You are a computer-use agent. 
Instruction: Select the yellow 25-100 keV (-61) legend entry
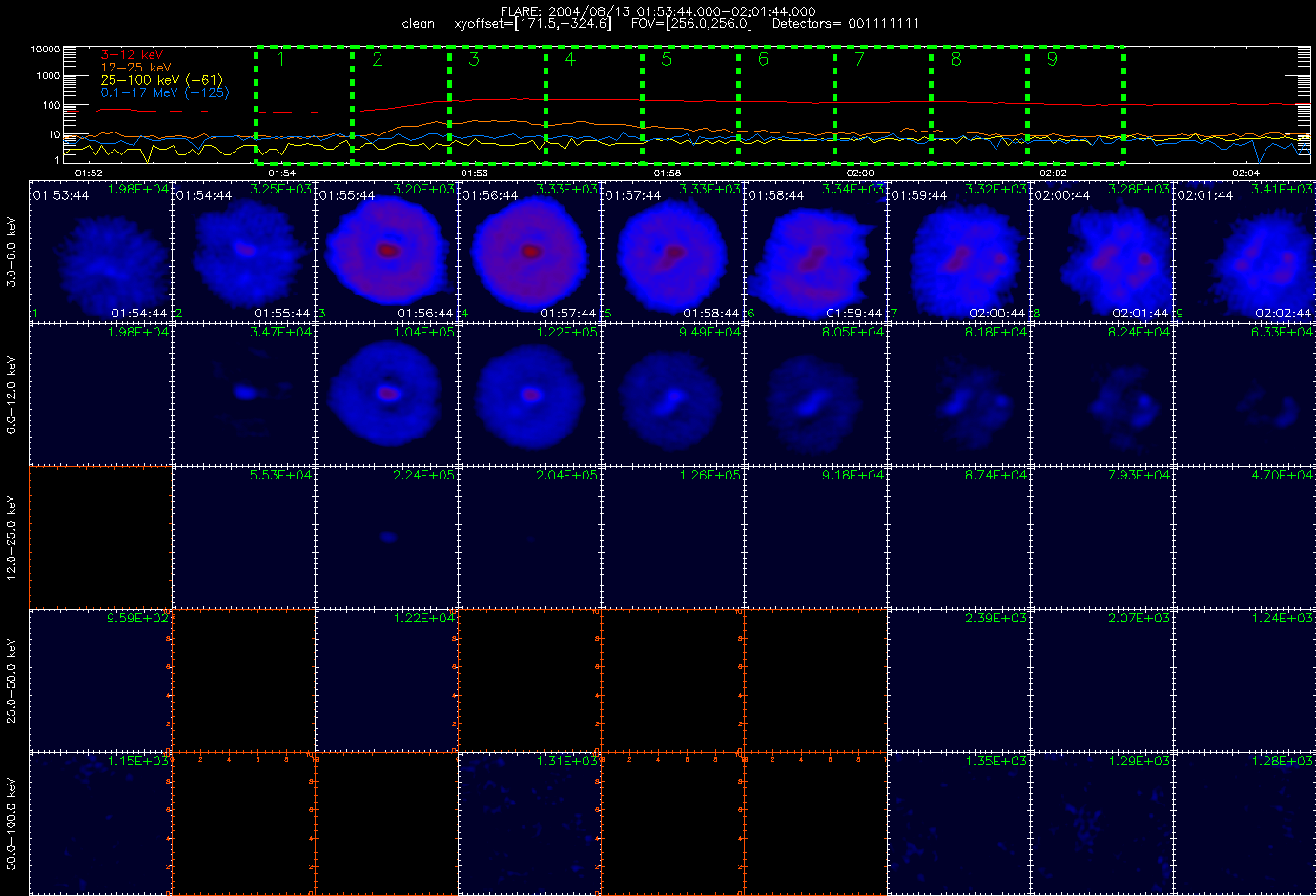161,80
